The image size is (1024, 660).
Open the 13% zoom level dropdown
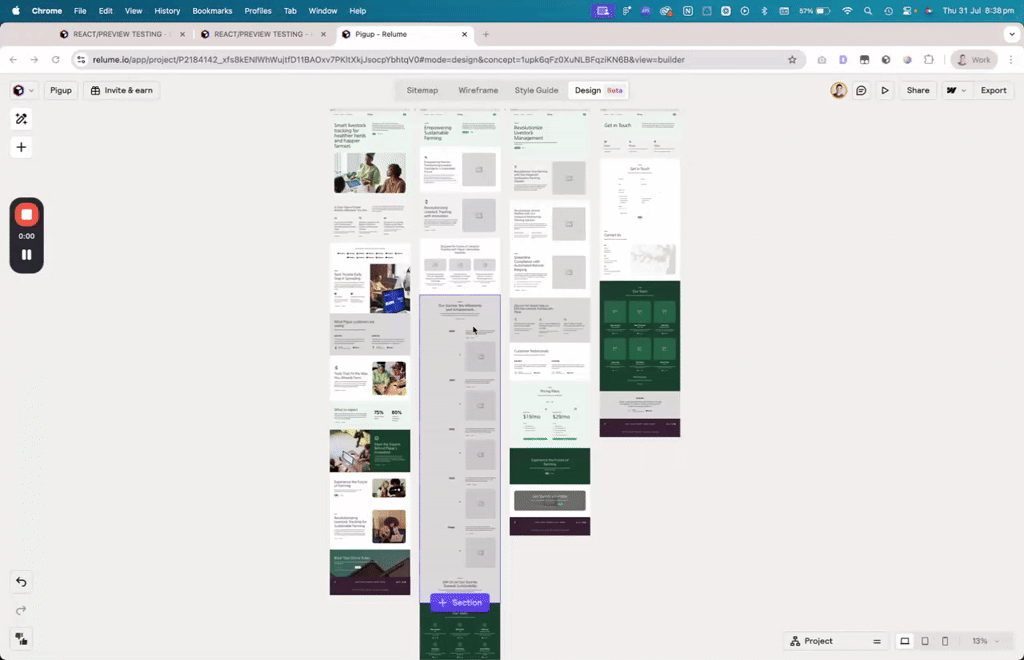point(986,641)
